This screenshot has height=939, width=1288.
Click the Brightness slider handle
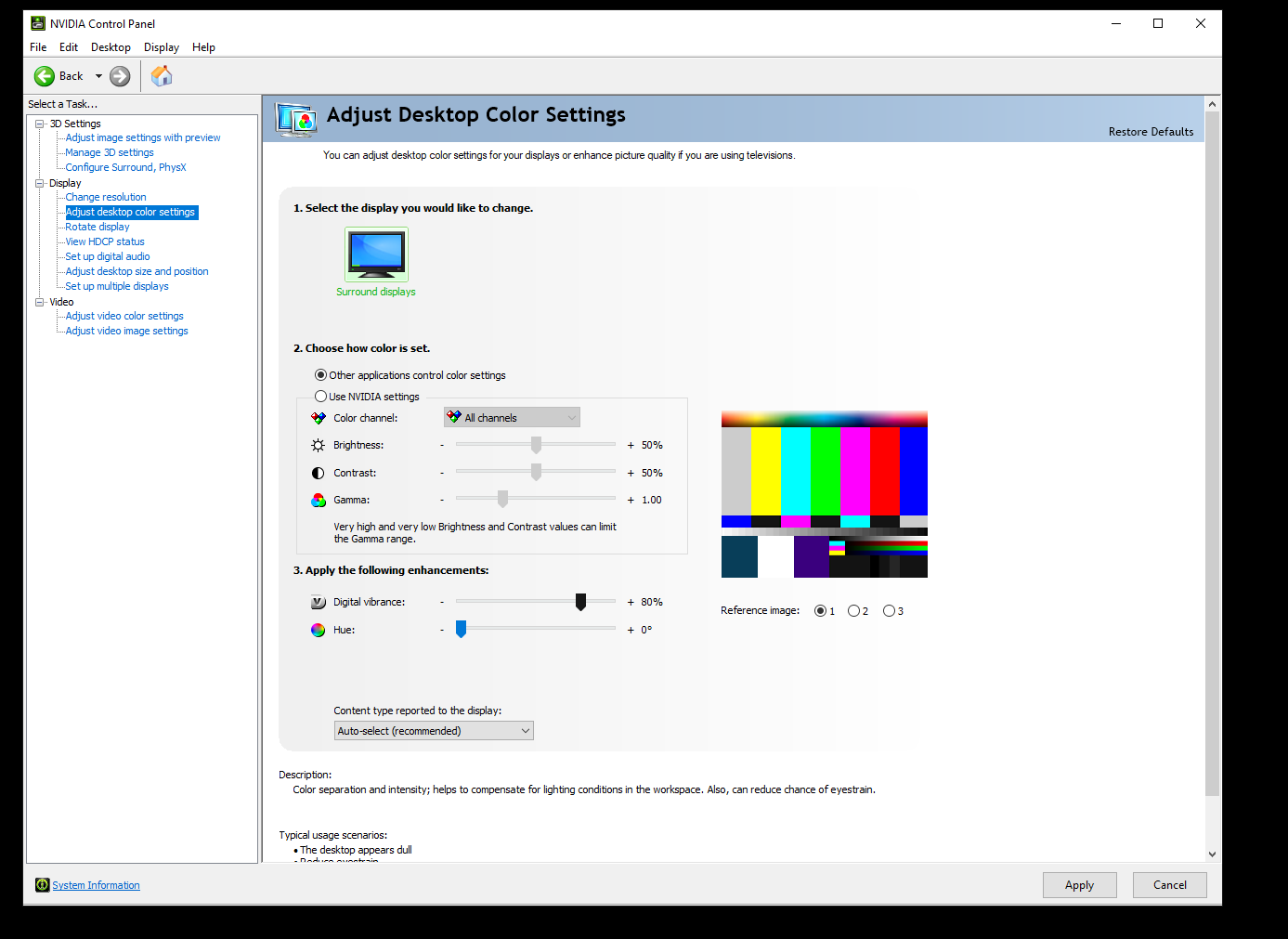tap(536, 445)
